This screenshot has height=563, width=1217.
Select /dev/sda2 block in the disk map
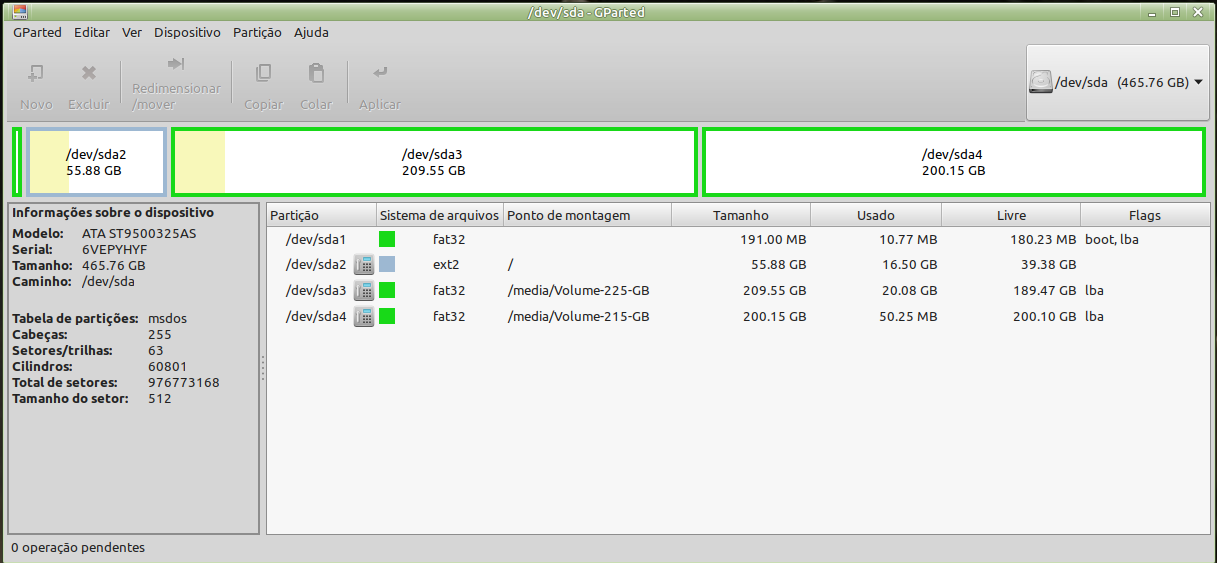point(96,162)
